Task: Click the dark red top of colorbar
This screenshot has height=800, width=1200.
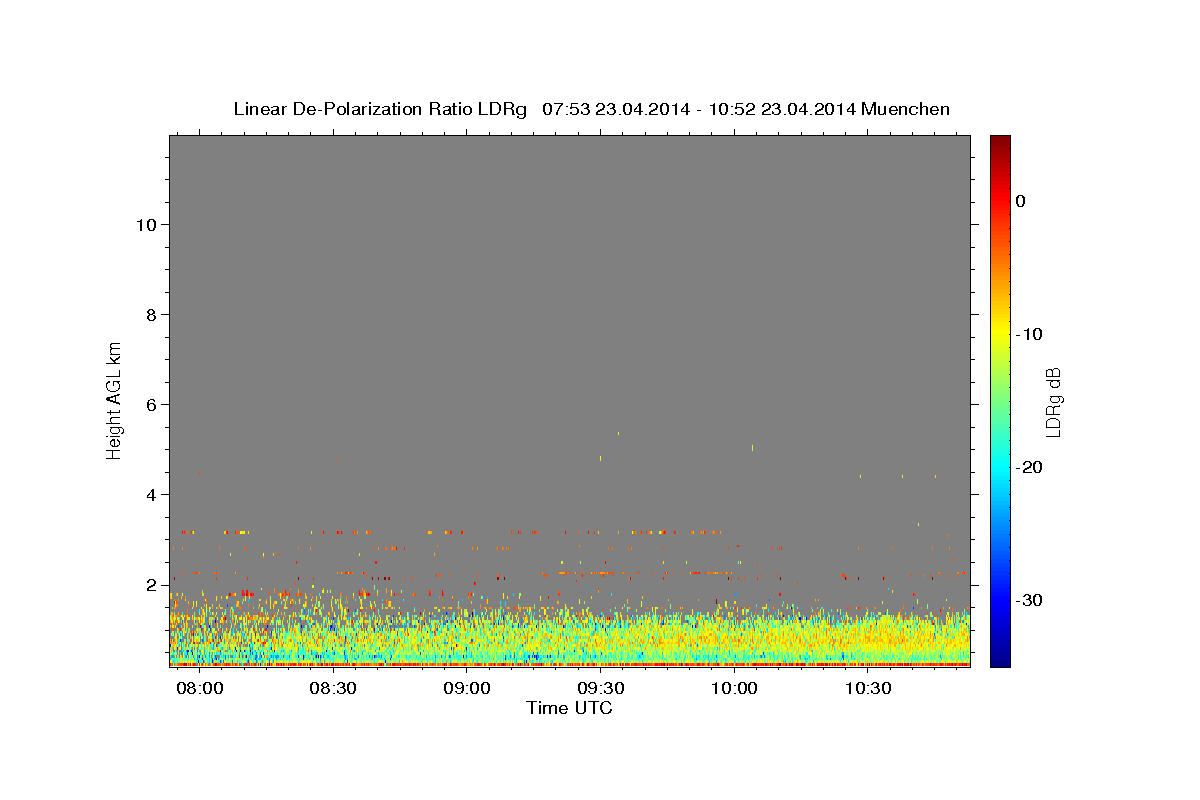Action: pyautogui.click(x=1000, y=143)
